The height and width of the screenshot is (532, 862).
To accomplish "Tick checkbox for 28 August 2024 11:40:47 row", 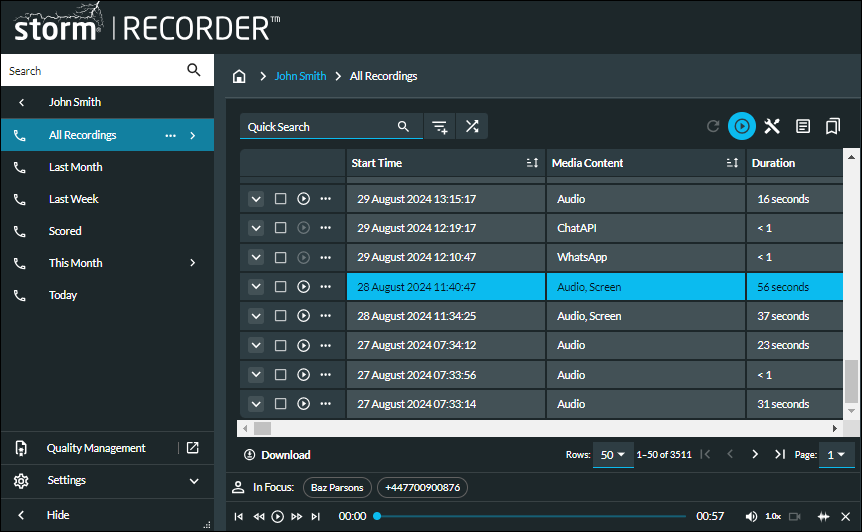I will click(281, 287).
